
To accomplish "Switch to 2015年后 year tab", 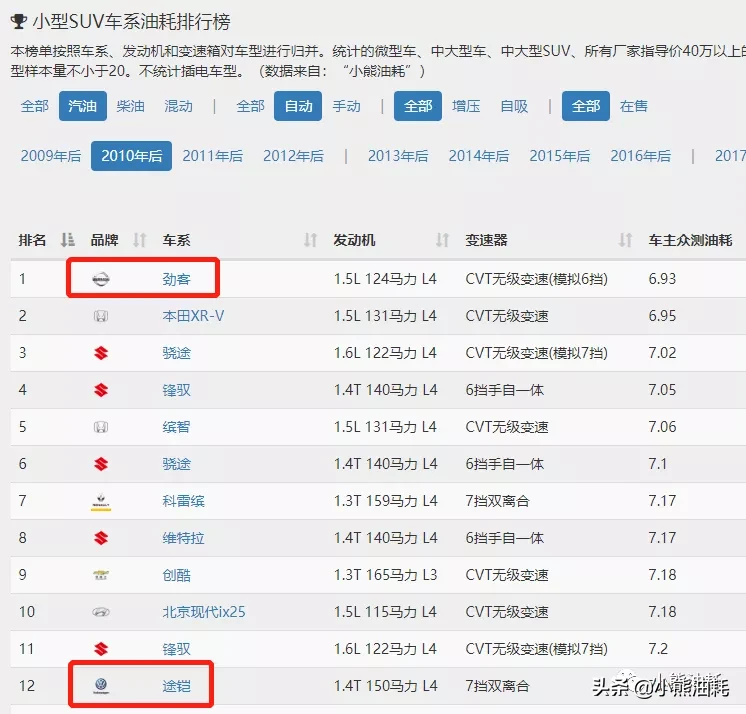I will [560, 156].
